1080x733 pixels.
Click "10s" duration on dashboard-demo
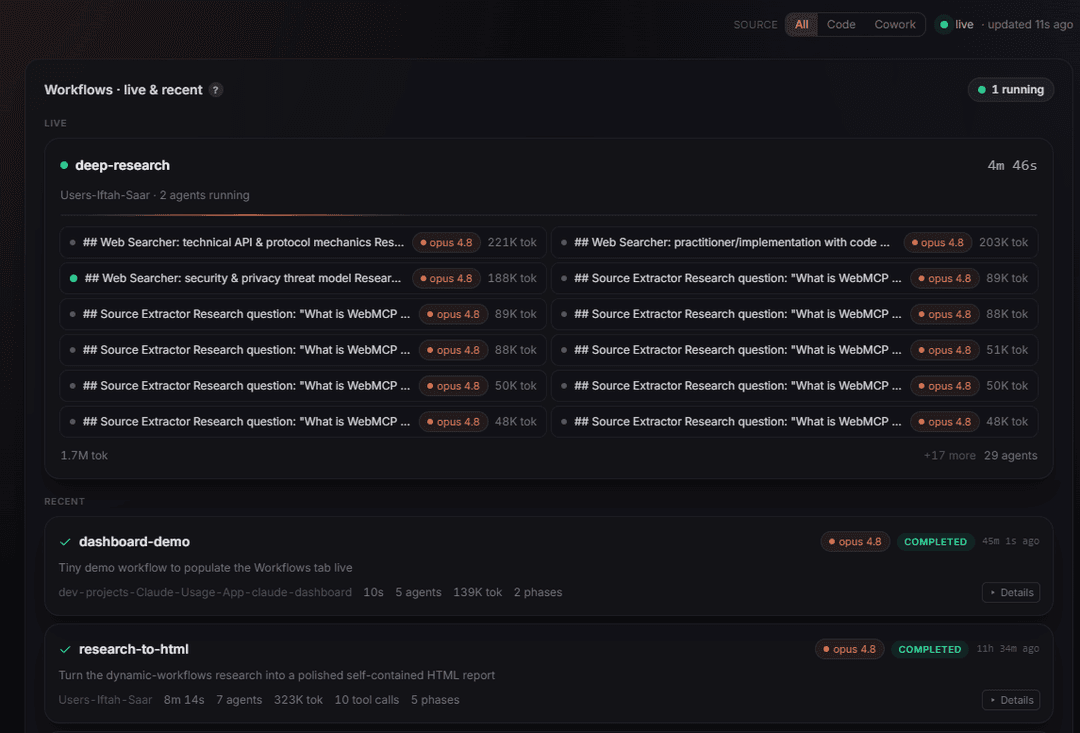pos(373,592)
